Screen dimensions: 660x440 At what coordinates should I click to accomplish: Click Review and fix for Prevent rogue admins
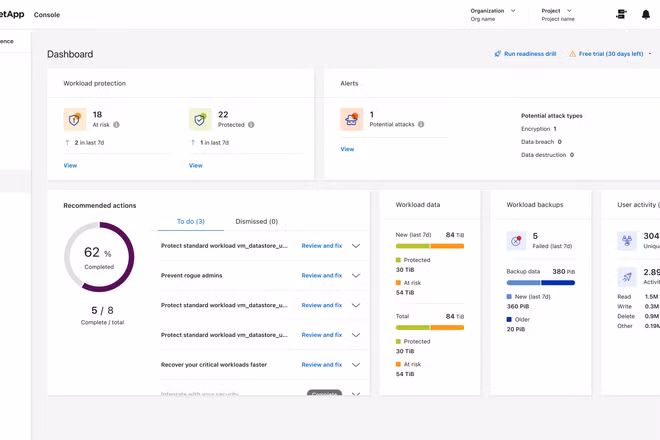[322, 275]
